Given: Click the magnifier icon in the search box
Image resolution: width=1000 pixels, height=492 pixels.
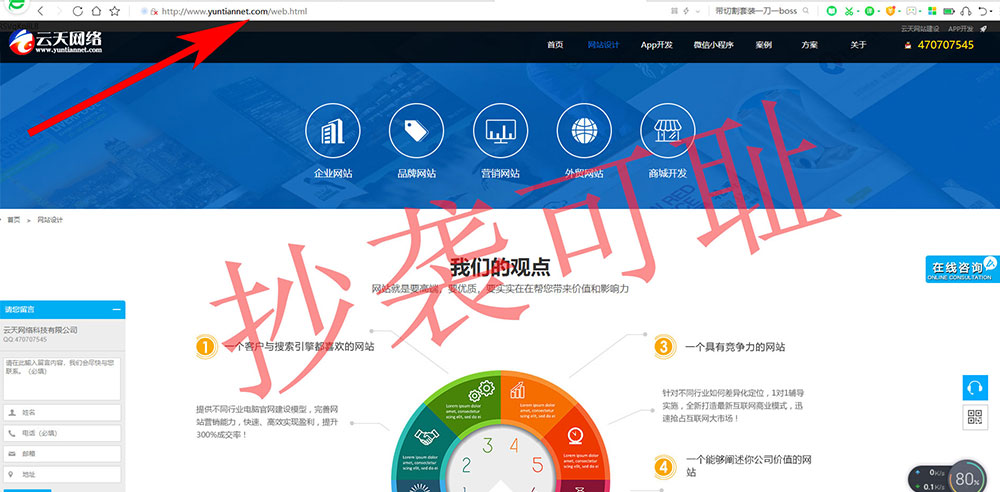Looking at the screenshot, I should pyautogui.click(x=806, y=11).
